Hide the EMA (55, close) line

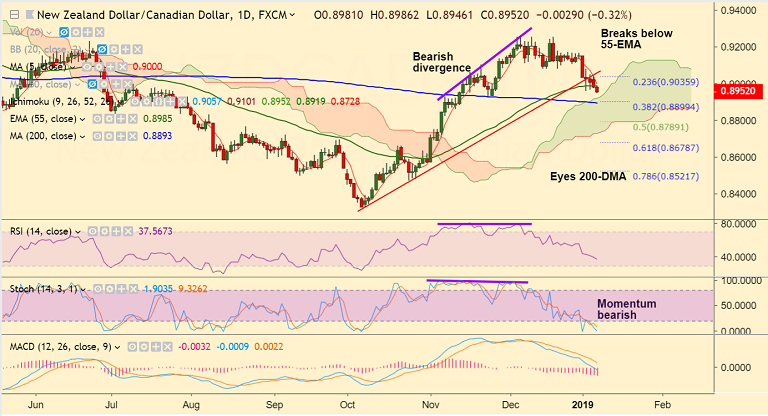[97, 119]
